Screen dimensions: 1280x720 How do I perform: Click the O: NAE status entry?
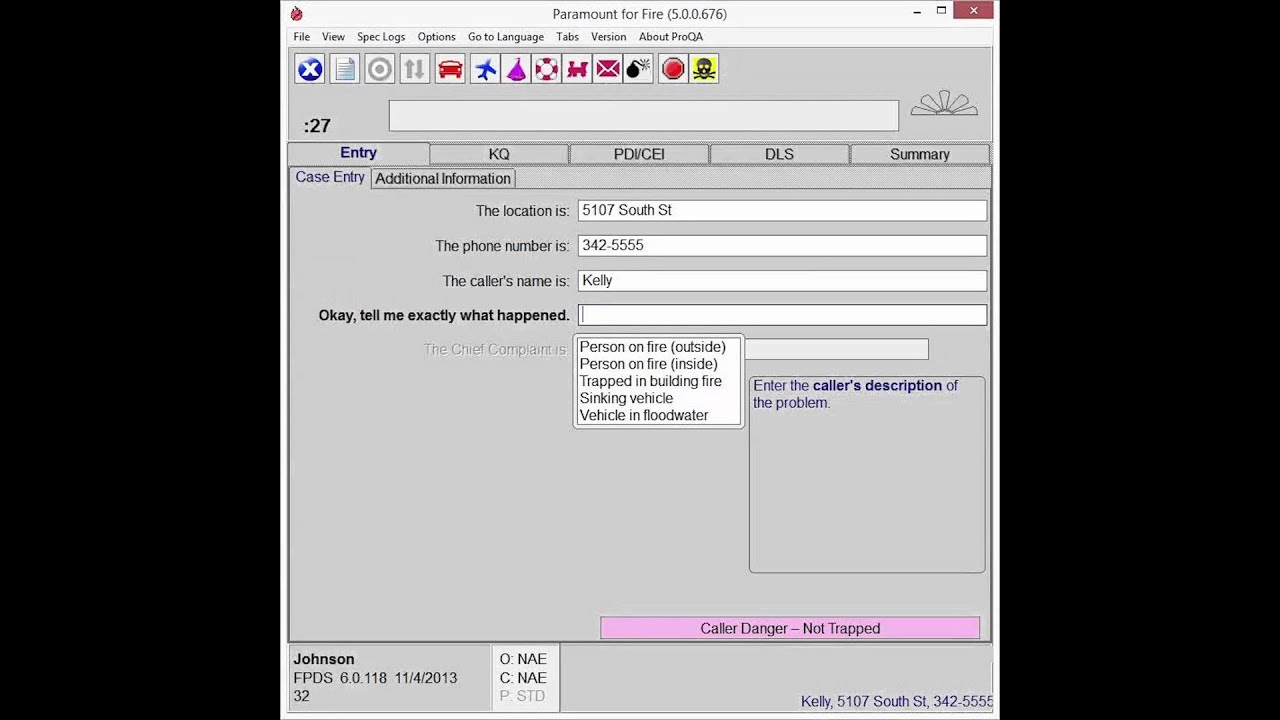[523, 659]
